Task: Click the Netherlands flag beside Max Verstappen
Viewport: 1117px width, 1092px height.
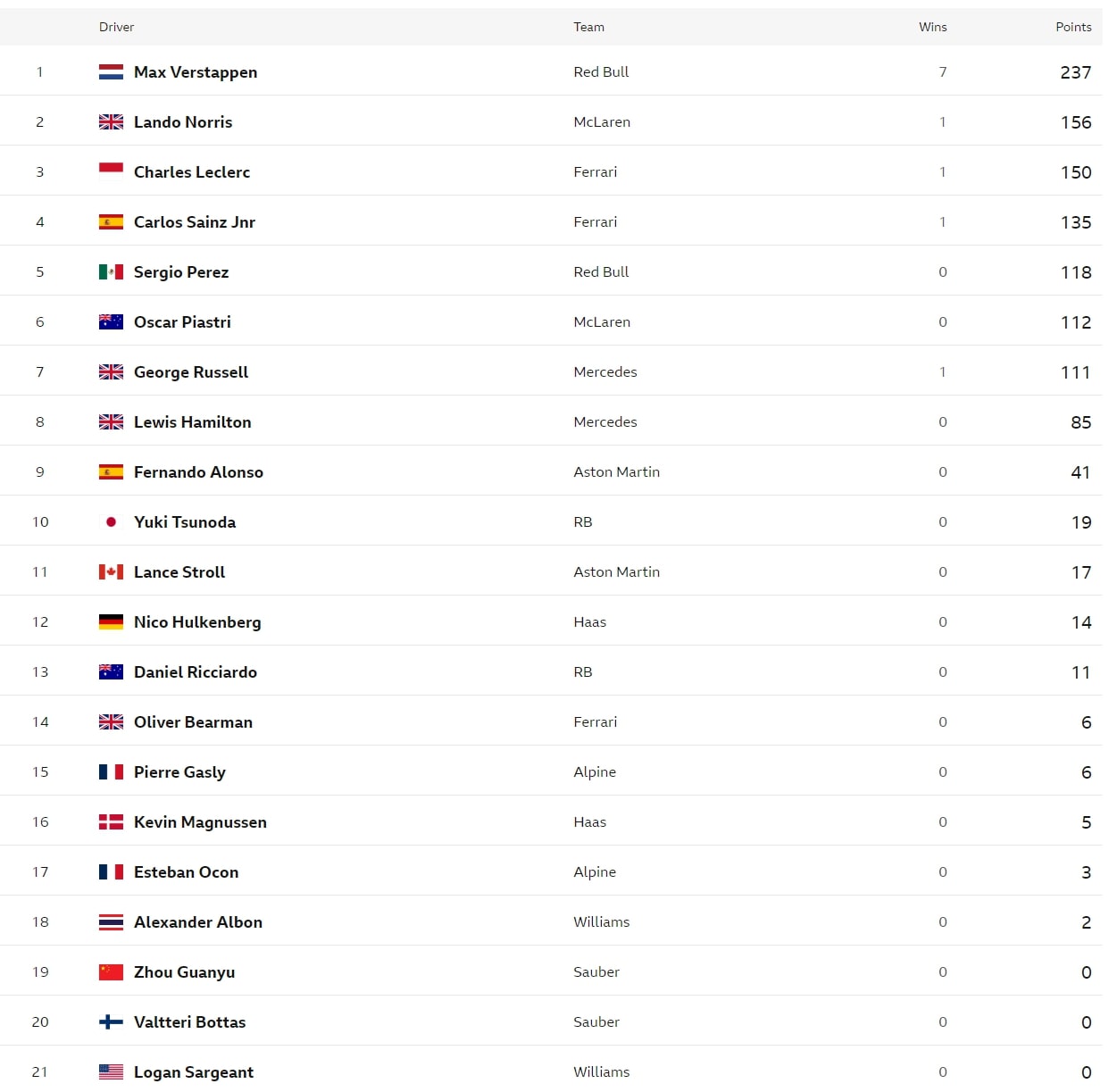Action: coord(111,72)
